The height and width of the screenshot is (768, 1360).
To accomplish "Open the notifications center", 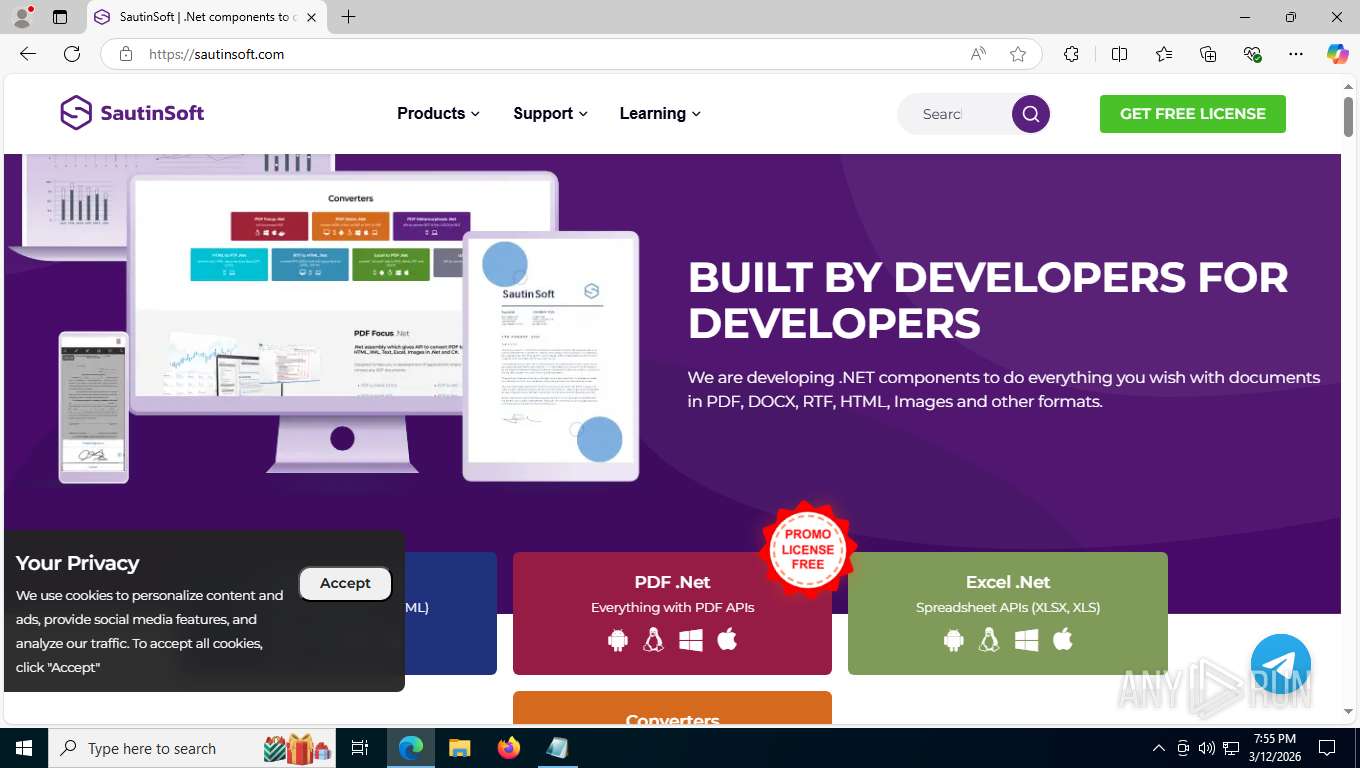I will 1327,748.
